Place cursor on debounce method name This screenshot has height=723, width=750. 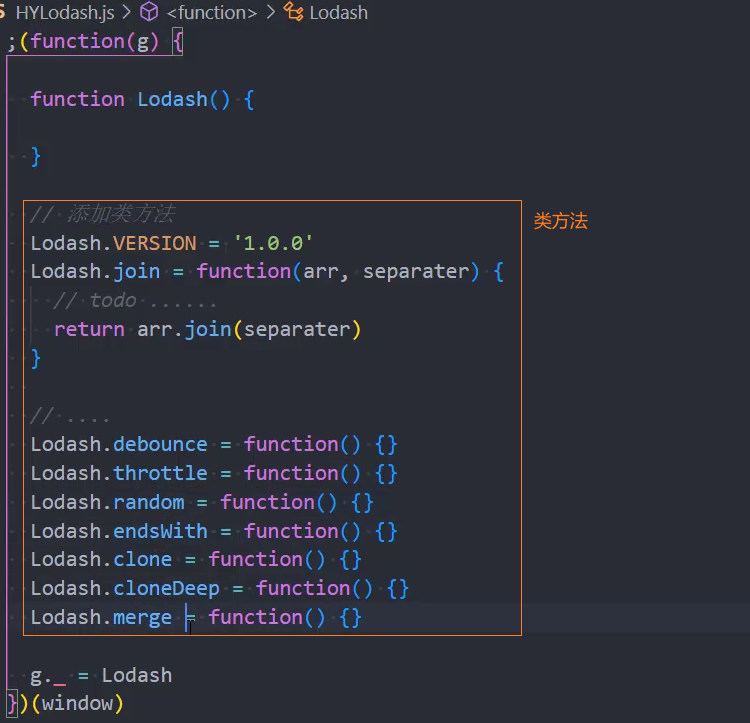160,445
